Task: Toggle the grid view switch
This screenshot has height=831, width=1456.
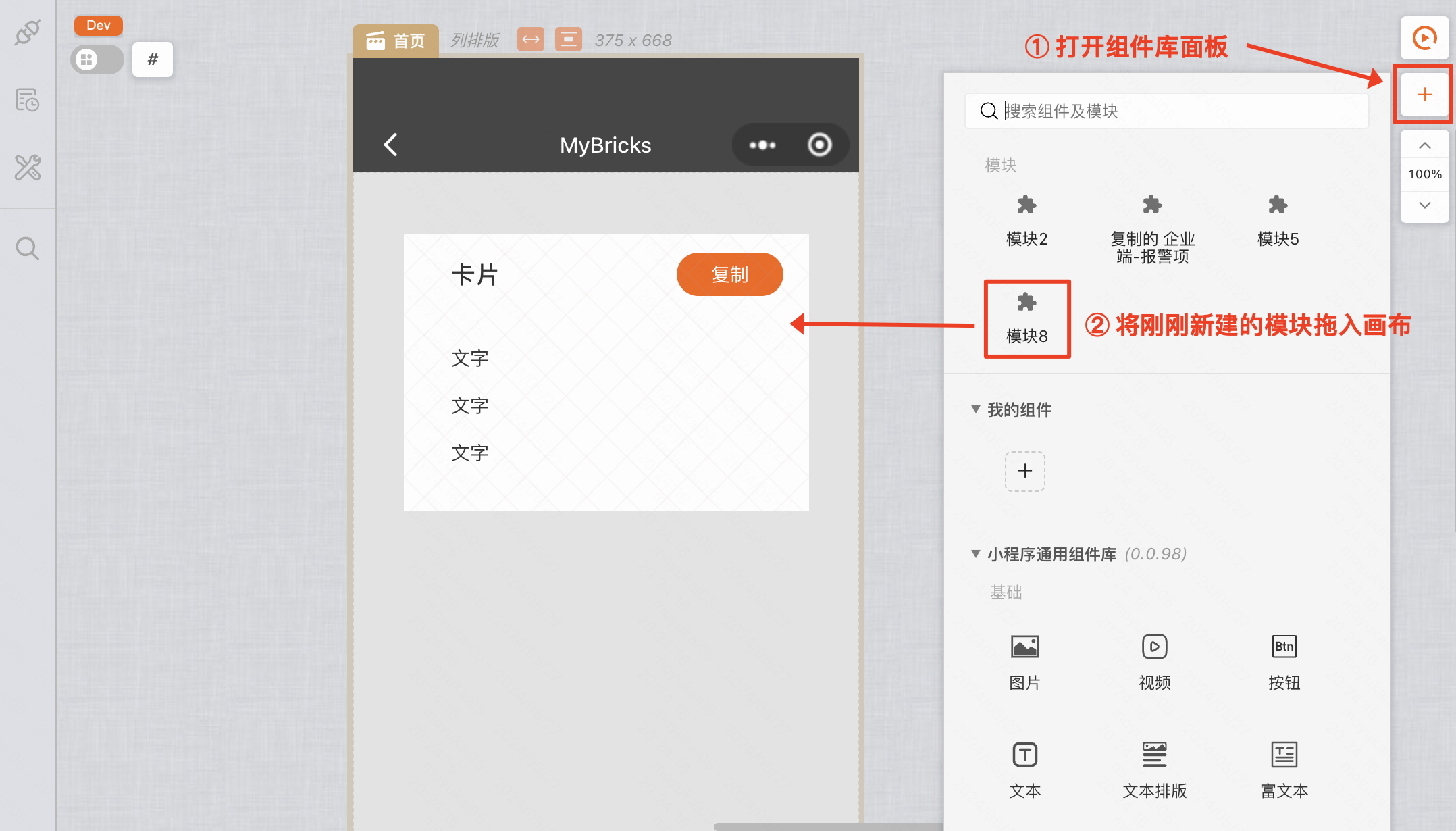Action: [97, 59]
